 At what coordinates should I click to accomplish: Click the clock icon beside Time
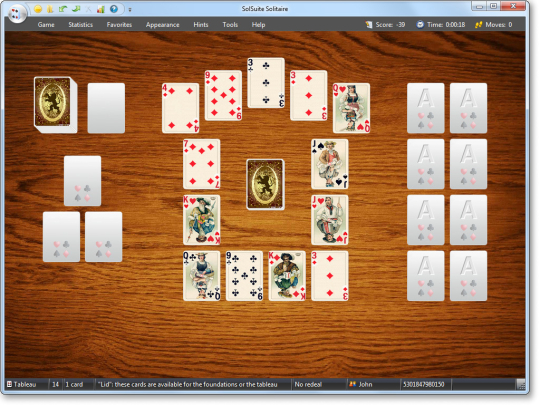420,25
